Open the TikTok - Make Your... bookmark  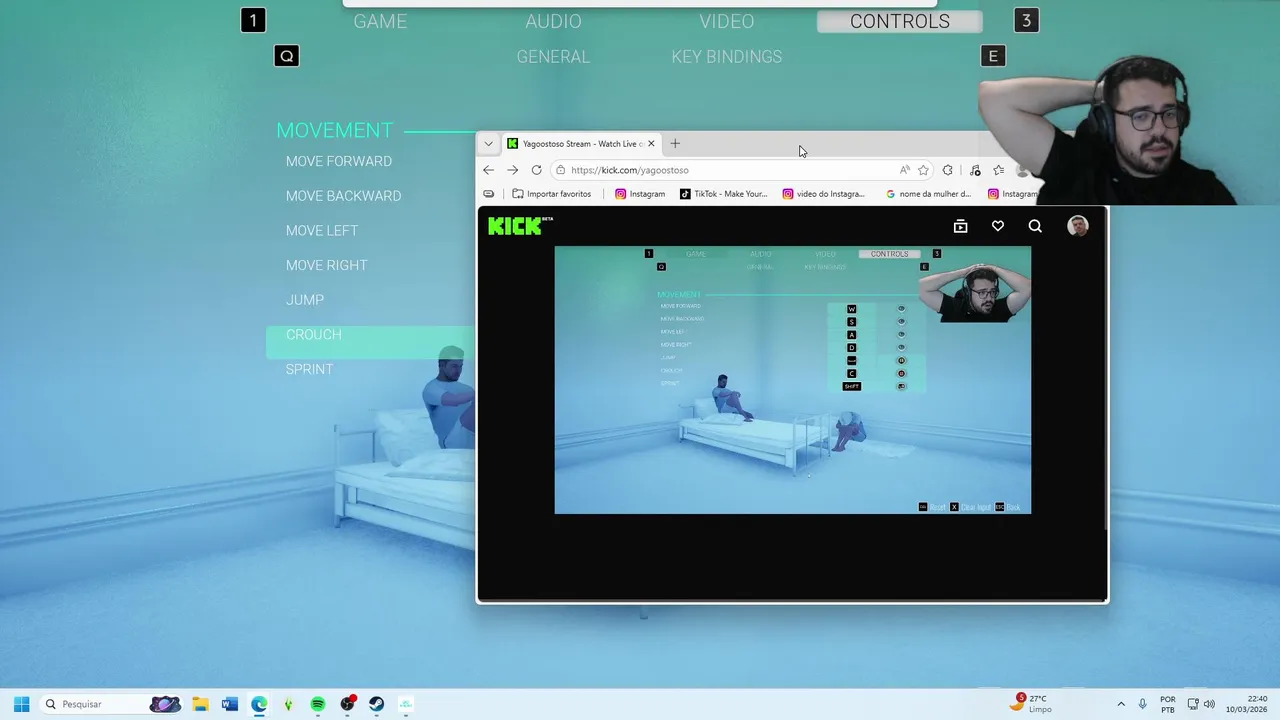[723, 194]
